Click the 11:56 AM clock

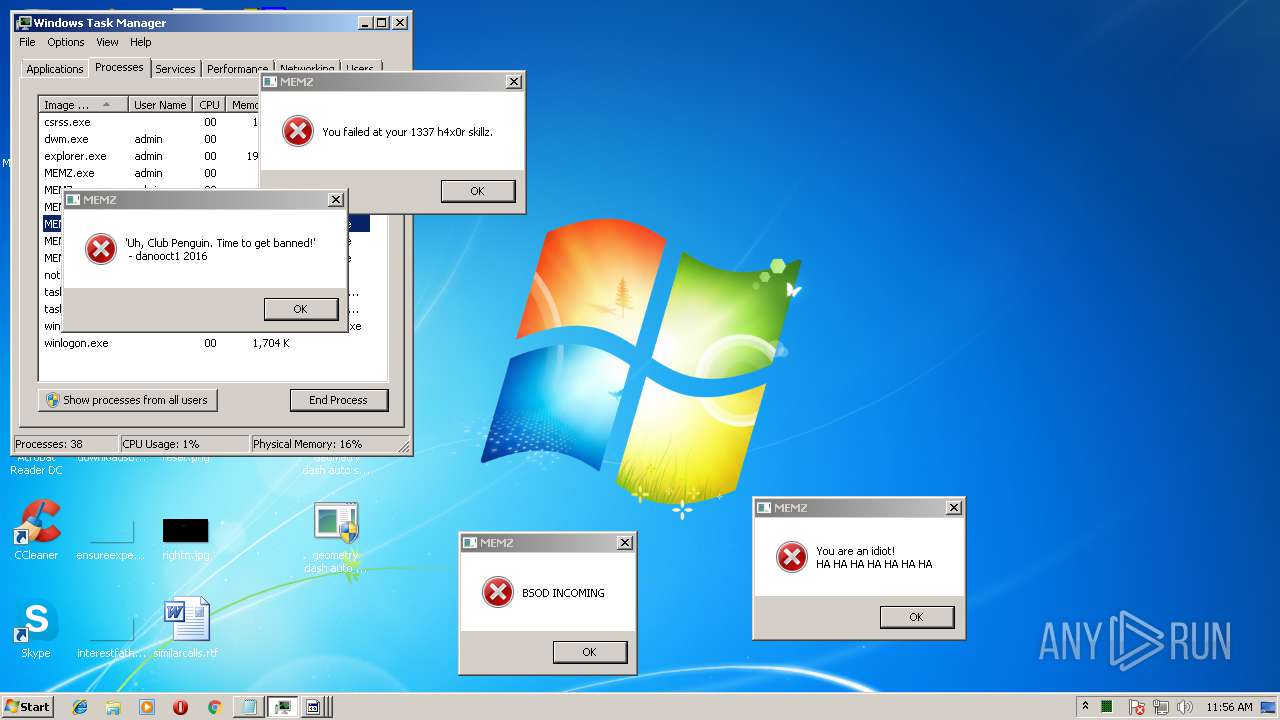point(1229,707)
